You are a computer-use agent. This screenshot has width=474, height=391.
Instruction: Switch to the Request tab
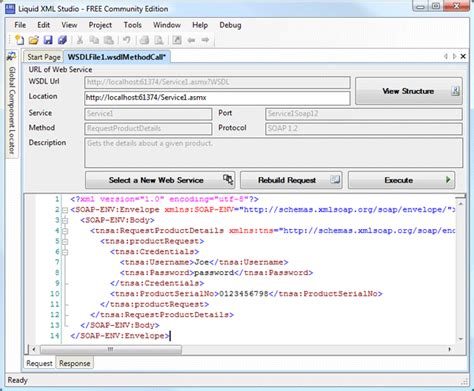pos(39,363)
